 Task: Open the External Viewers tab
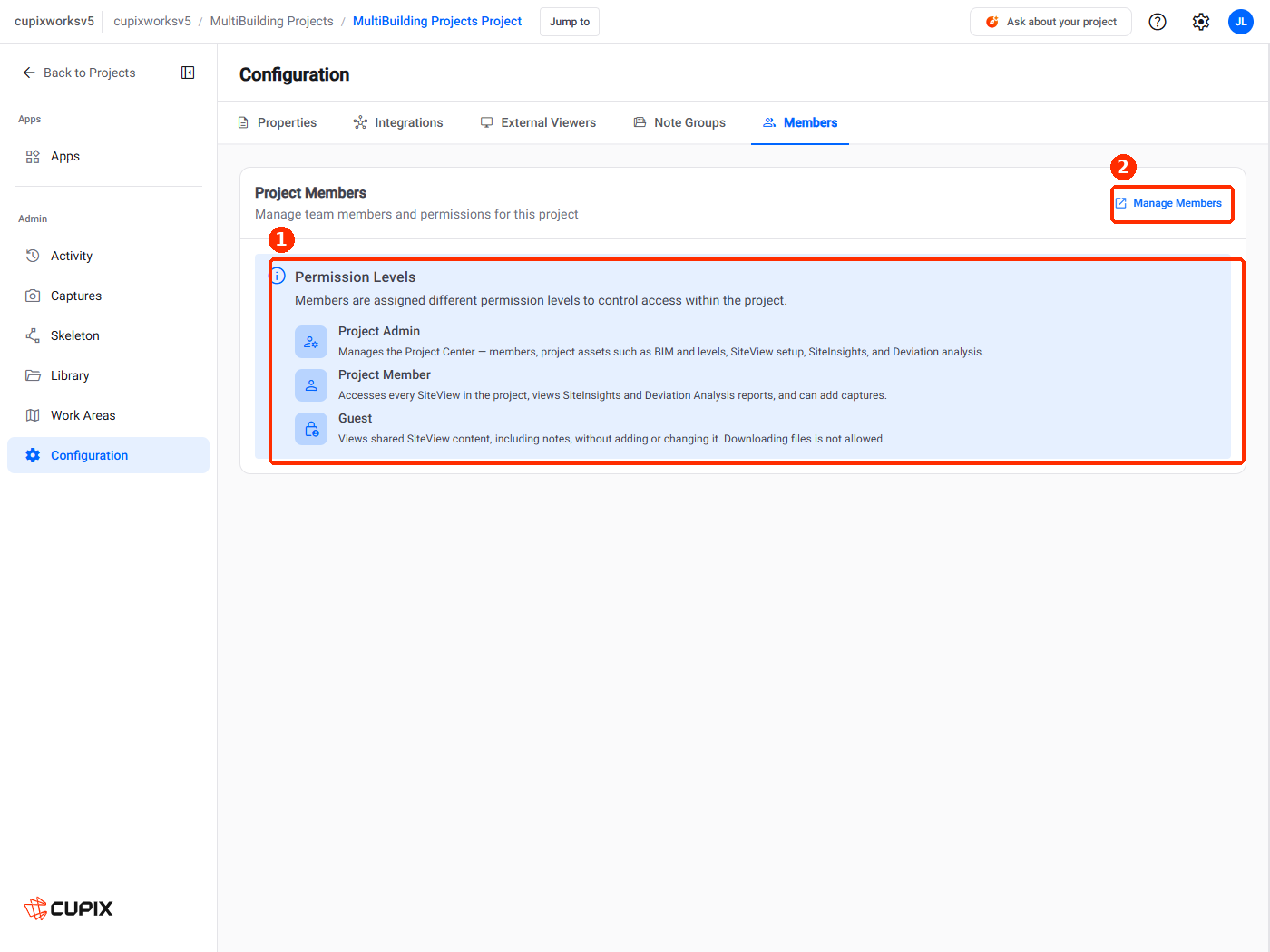click(538, 122)
